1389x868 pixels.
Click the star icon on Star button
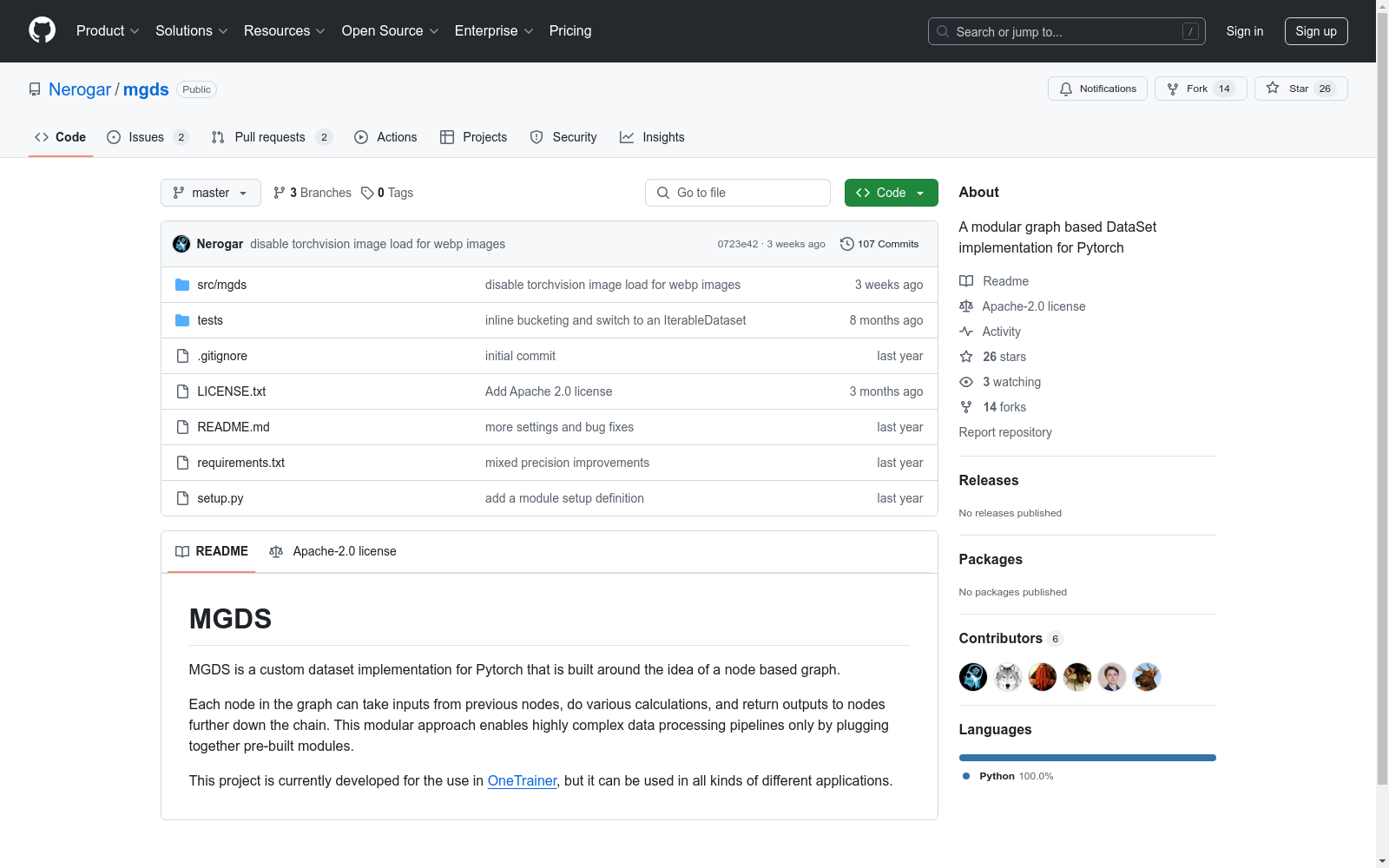1273,88
